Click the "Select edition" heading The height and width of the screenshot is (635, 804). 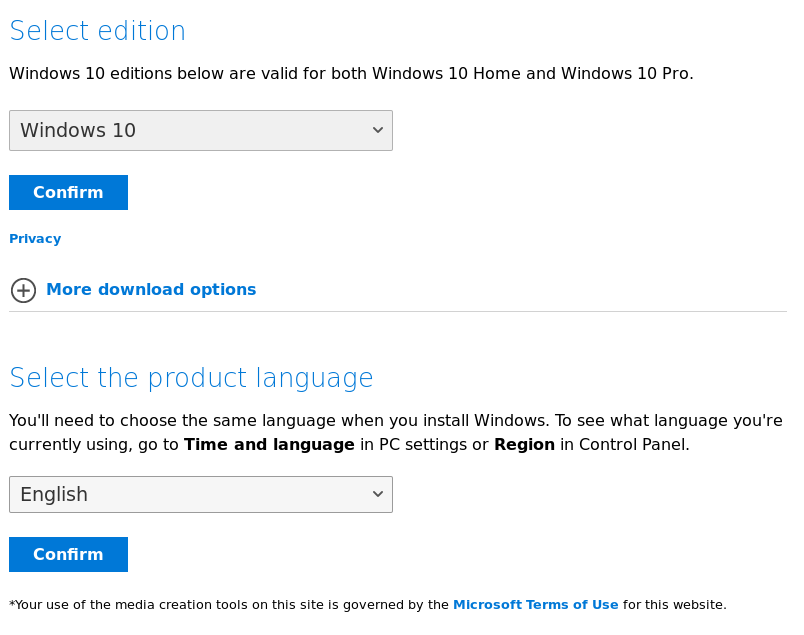[x=97, y=31]
